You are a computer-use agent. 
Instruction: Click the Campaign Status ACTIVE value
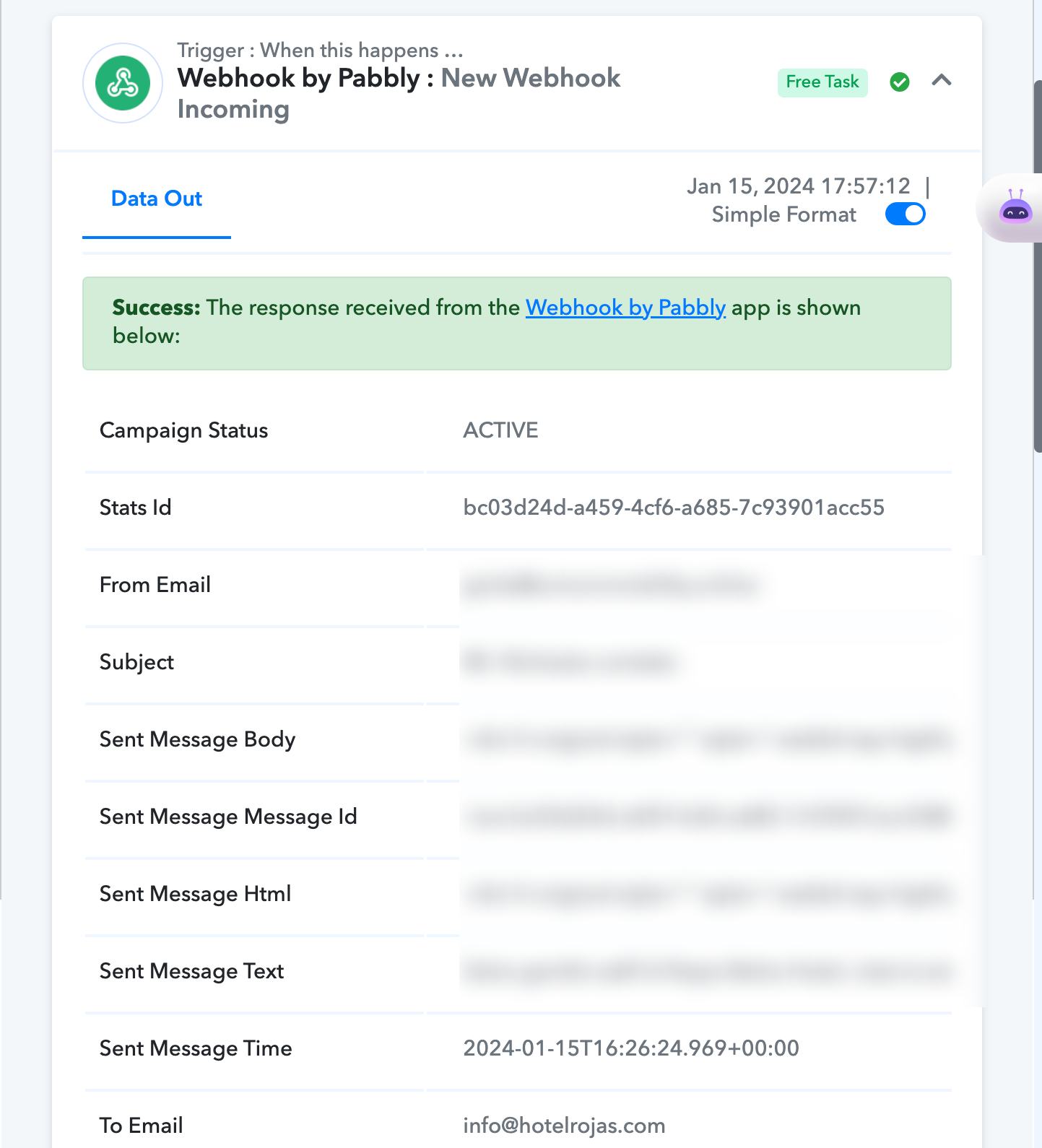pos(500,430)
